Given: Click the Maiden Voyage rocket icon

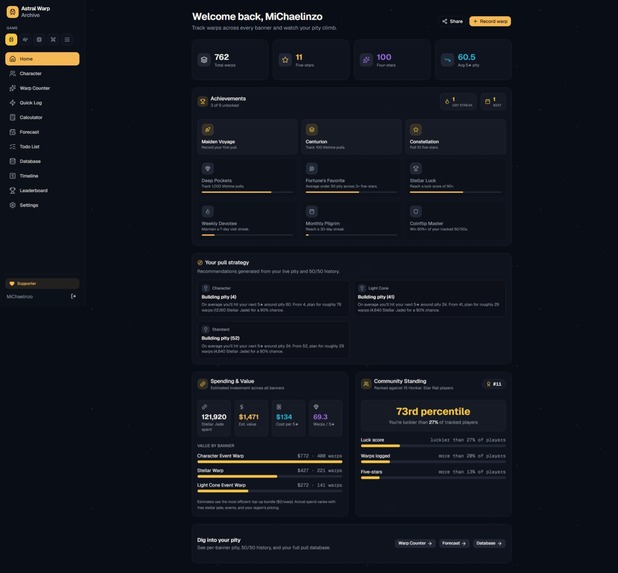Looking at the screenshot, I should pos(208,129).
